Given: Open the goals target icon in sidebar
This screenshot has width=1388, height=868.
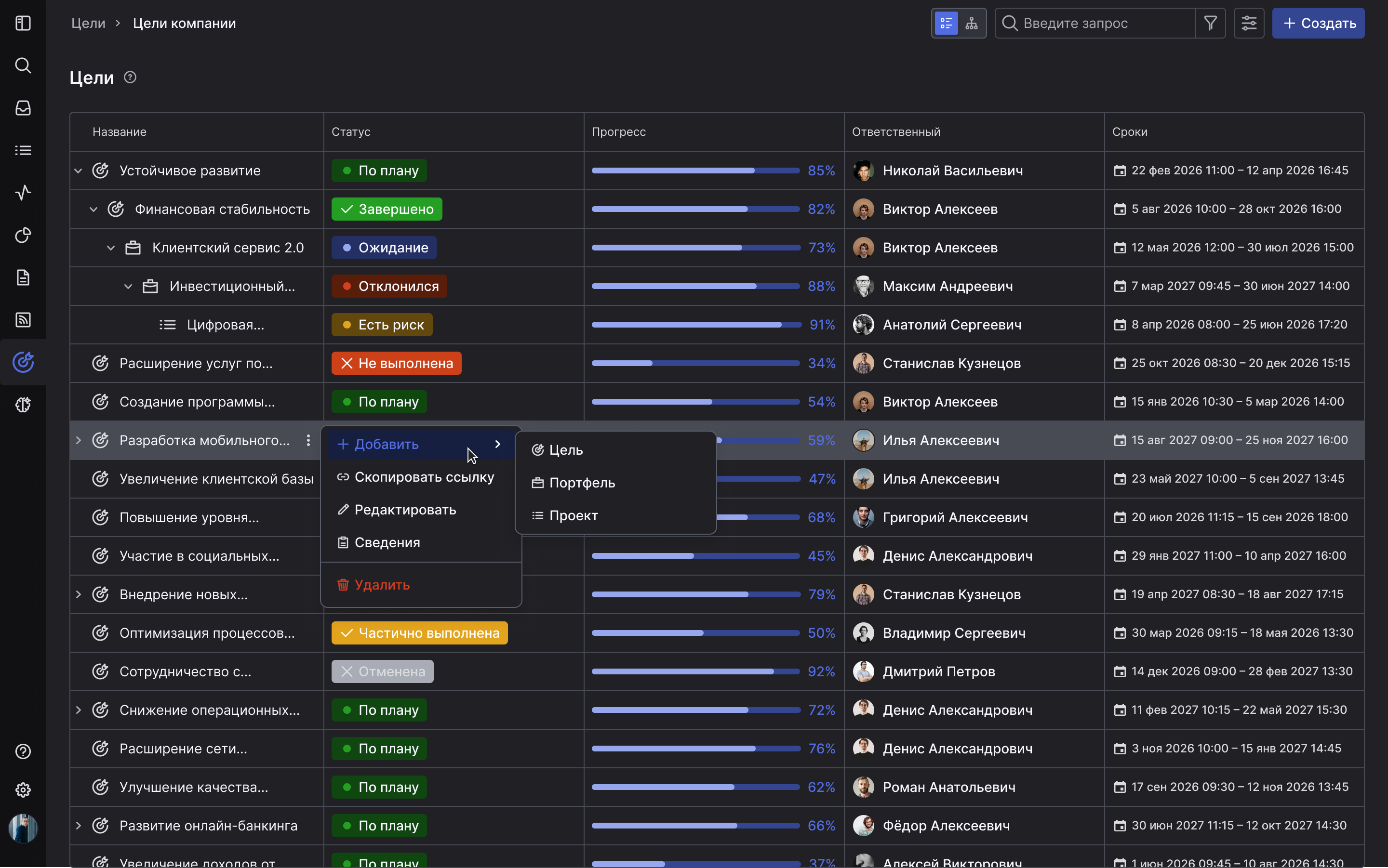Looking at the screenshot, I should 23,362.
